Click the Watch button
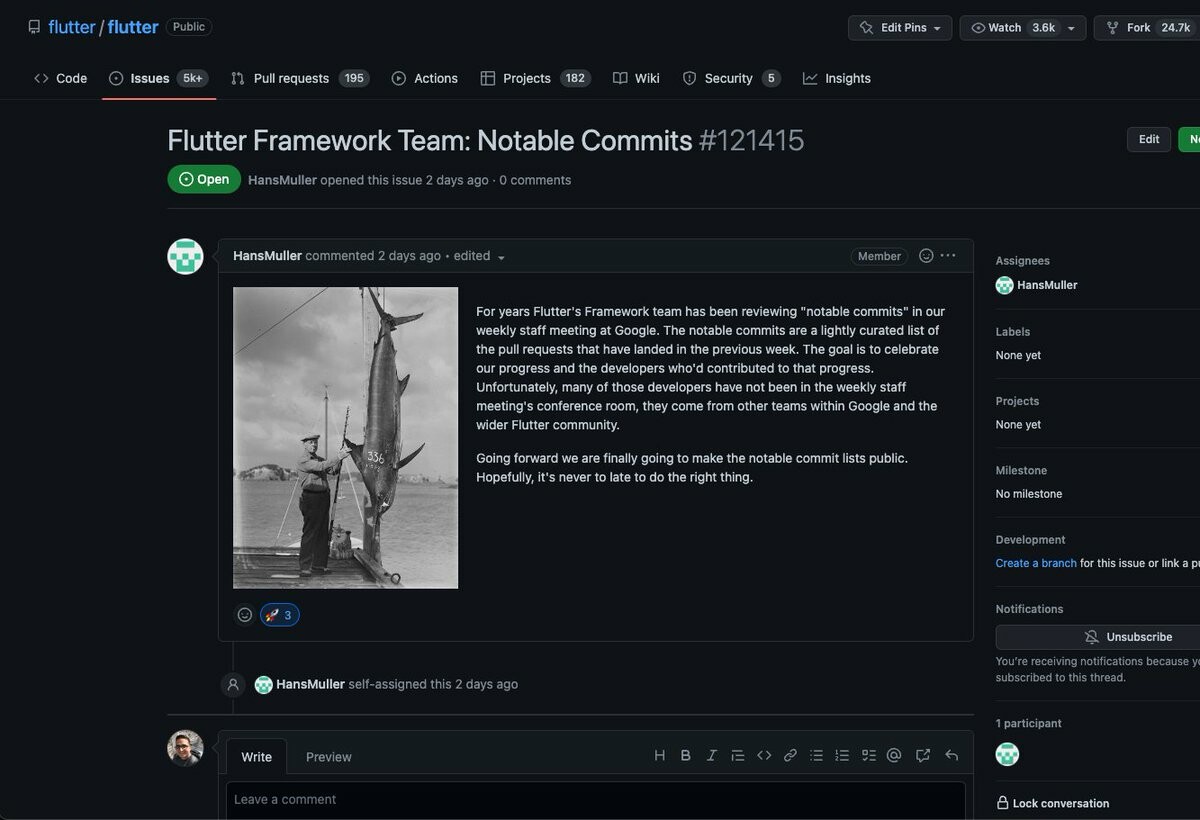The image size is (1200, 820). click(1009, 28)
